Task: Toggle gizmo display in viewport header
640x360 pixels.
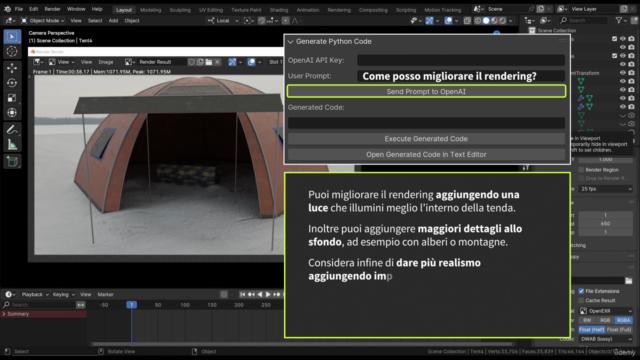Action: [x=429, y=20]
